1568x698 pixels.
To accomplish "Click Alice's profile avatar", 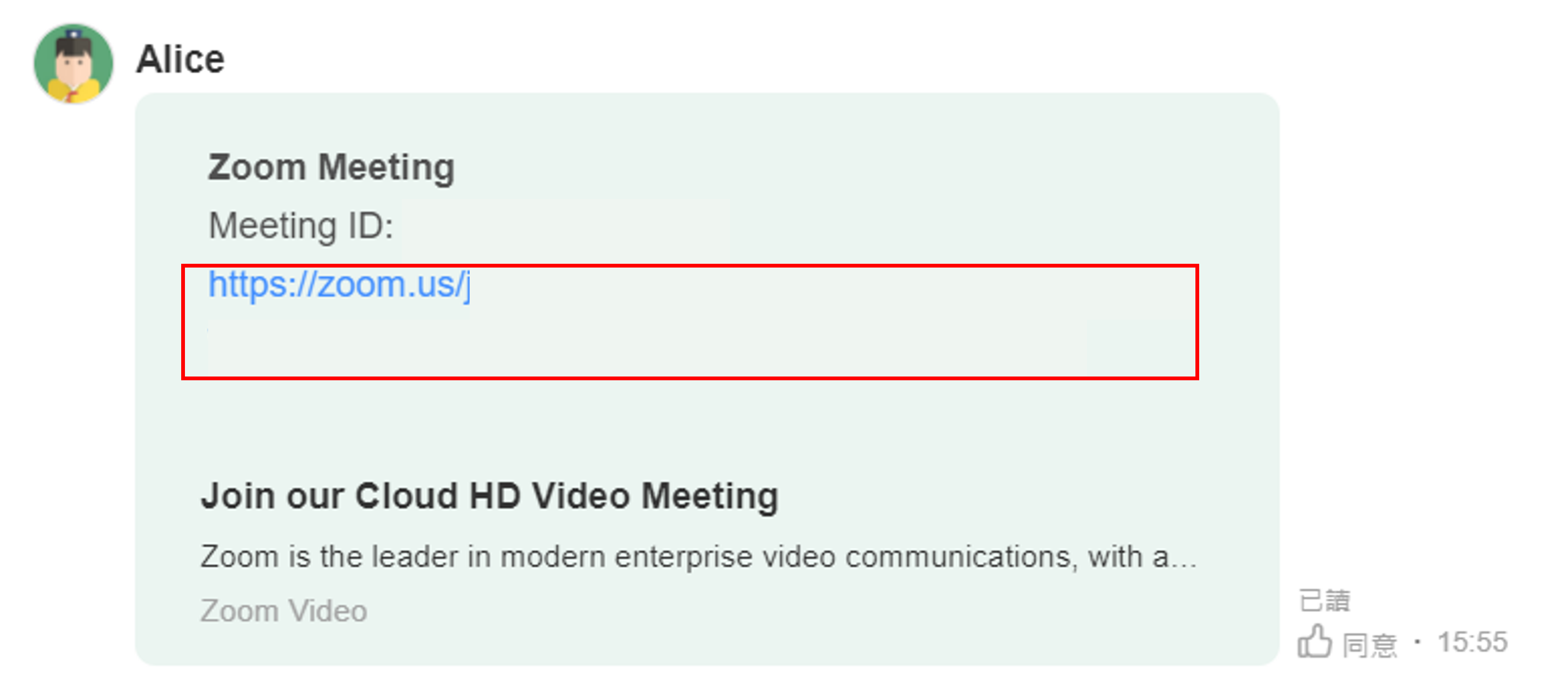I will [74, 64].
